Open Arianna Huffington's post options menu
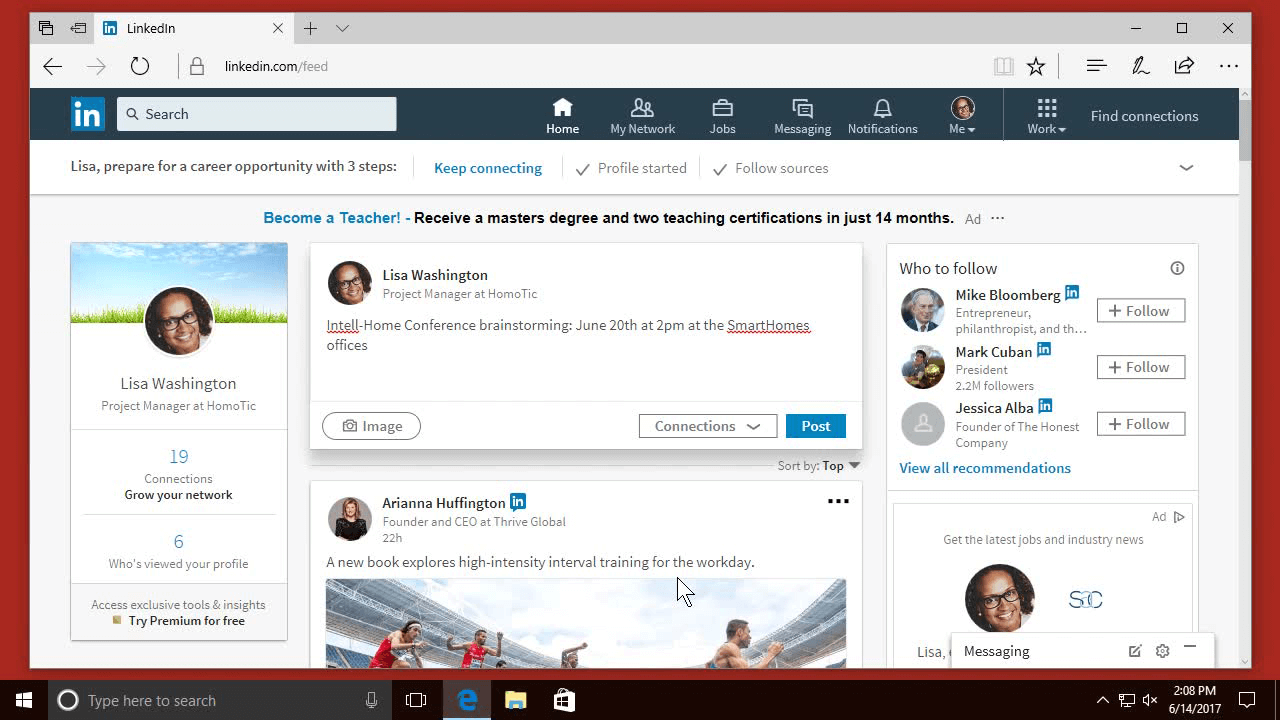The image size is (1280, 720). pyautogui.click(x=838, y=500)
